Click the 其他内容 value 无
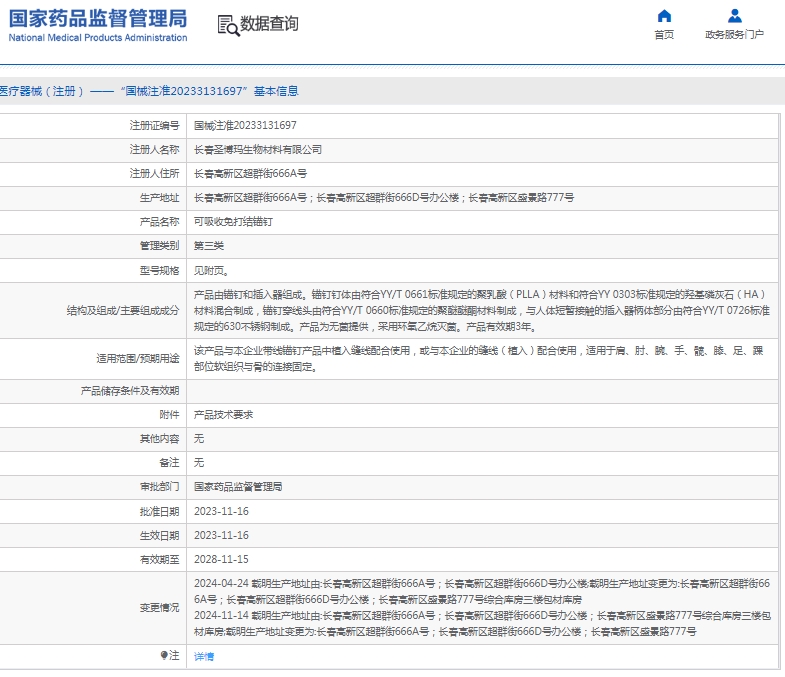Viewport: 785px width, 677px height. [199, 439]
